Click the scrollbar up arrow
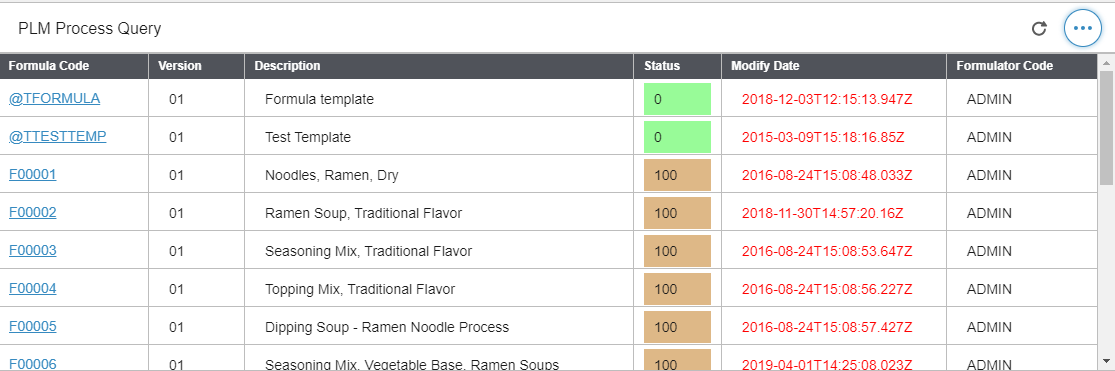This screenshot has height=371, width=1115. pos(1107,61)
